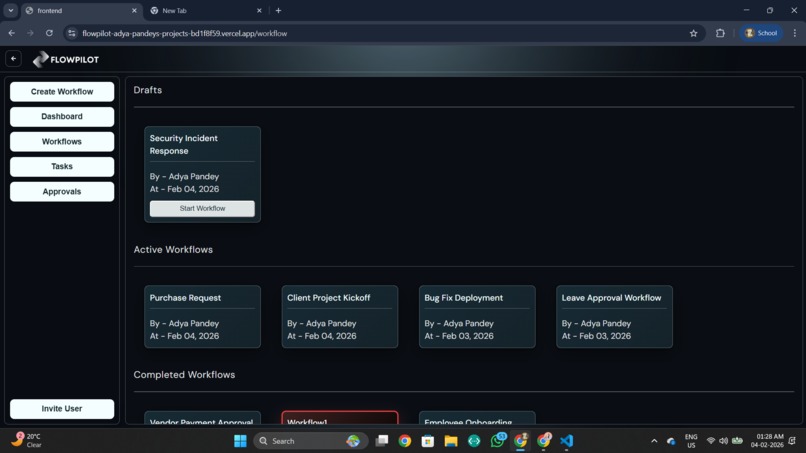Viewport: 806px width, 453px height.
Task: Open the Windows Start menu
Action: tap(240, 441)
